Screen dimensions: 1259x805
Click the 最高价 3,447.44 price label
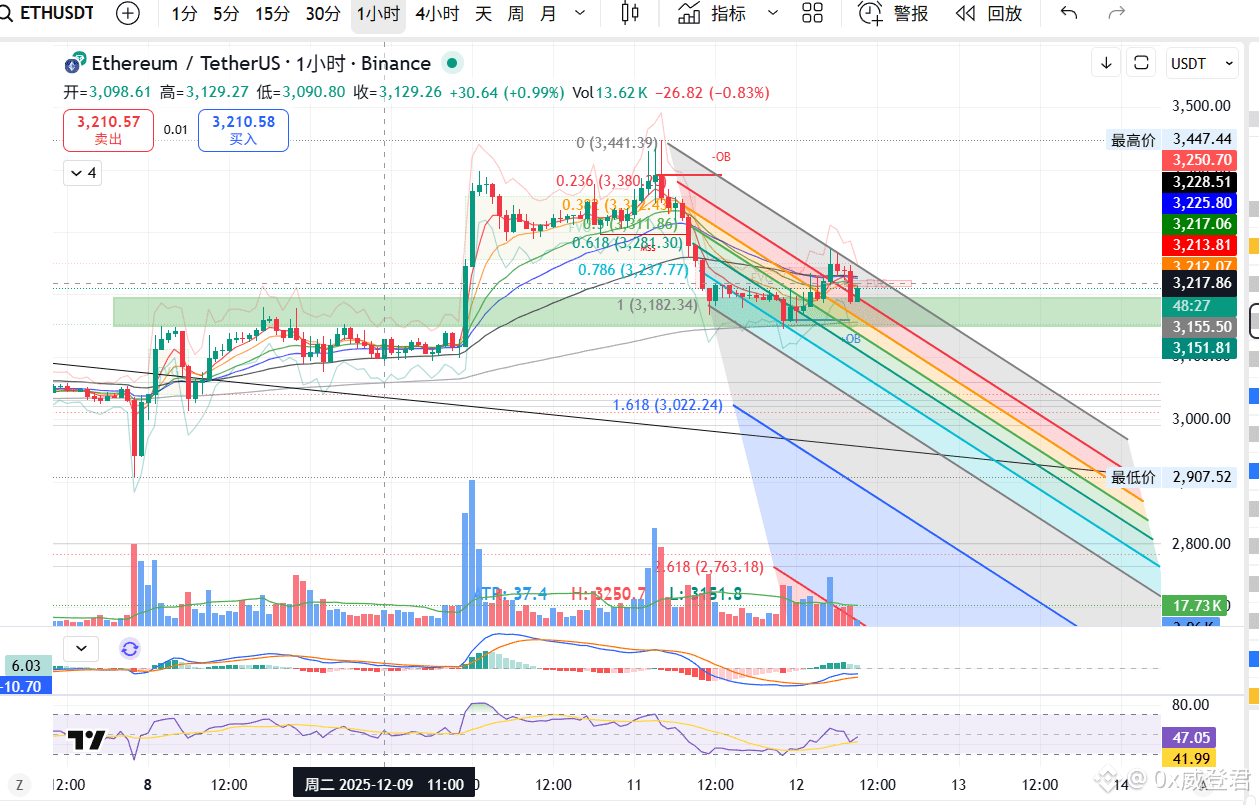pos(1170,140)
